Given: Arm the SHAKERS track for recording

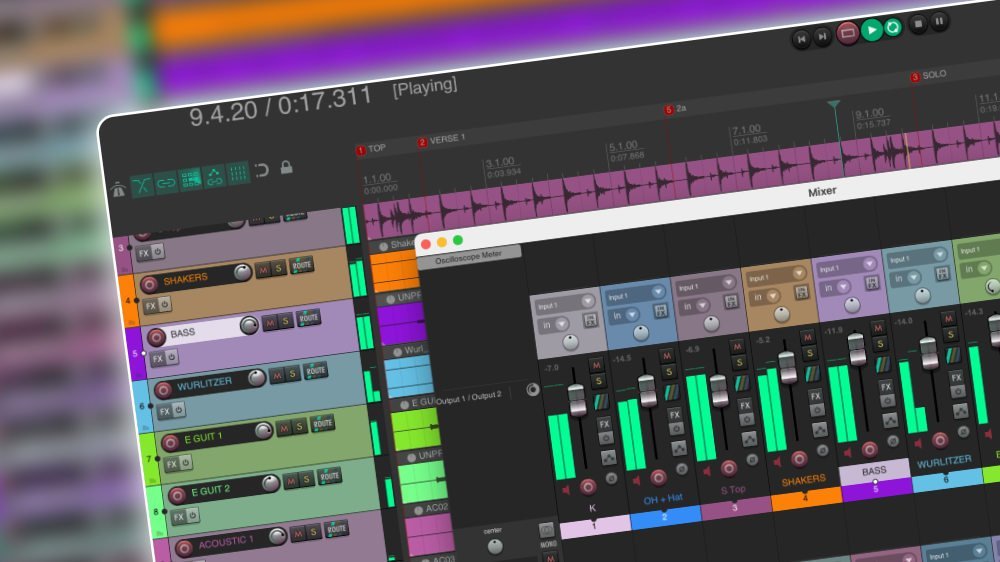Looking at the screenshot, I should tap(149, 284).
